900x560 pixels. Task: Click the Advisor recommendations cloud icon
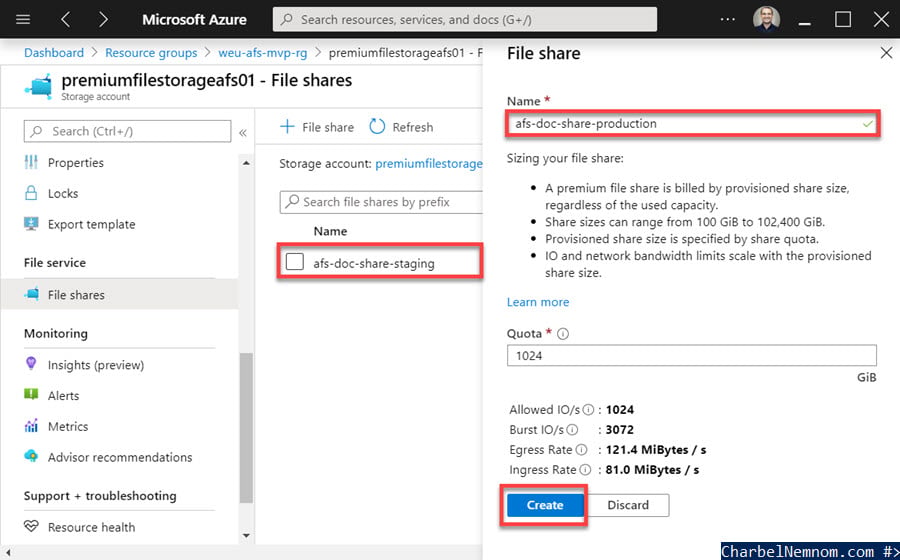click(x=31, y=456)
